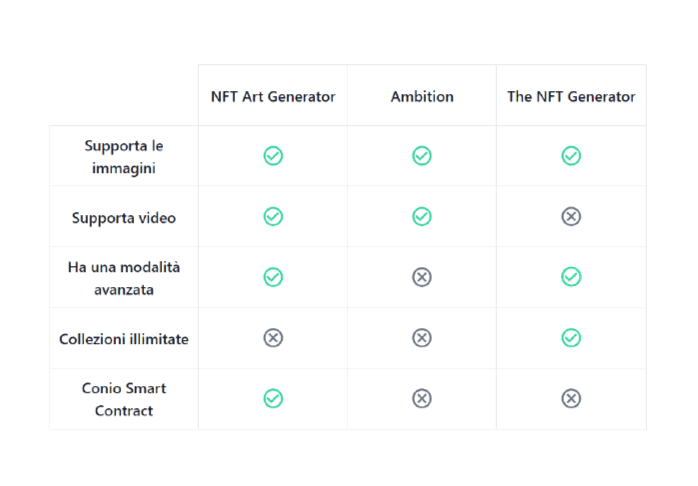698x486 pixels.
Task: Select the NFT Art Generator column header
Action: 273,97
